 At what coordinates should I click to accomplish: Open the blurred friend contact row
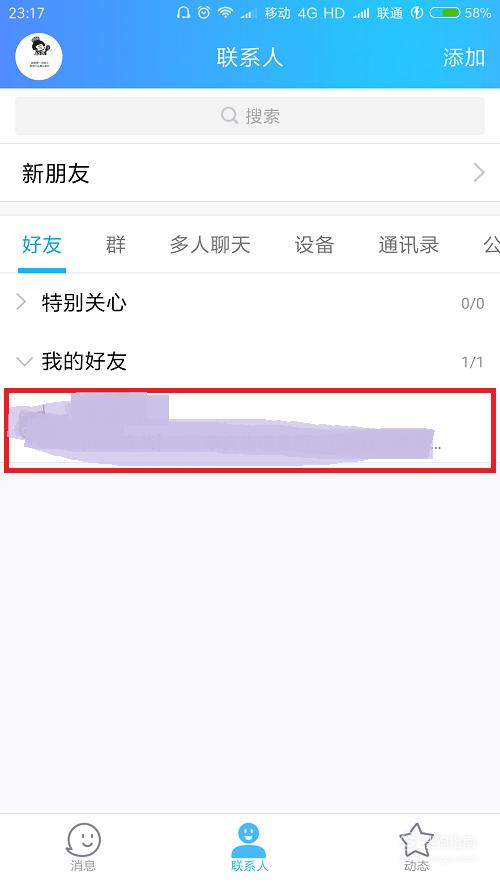pos(250,430)
